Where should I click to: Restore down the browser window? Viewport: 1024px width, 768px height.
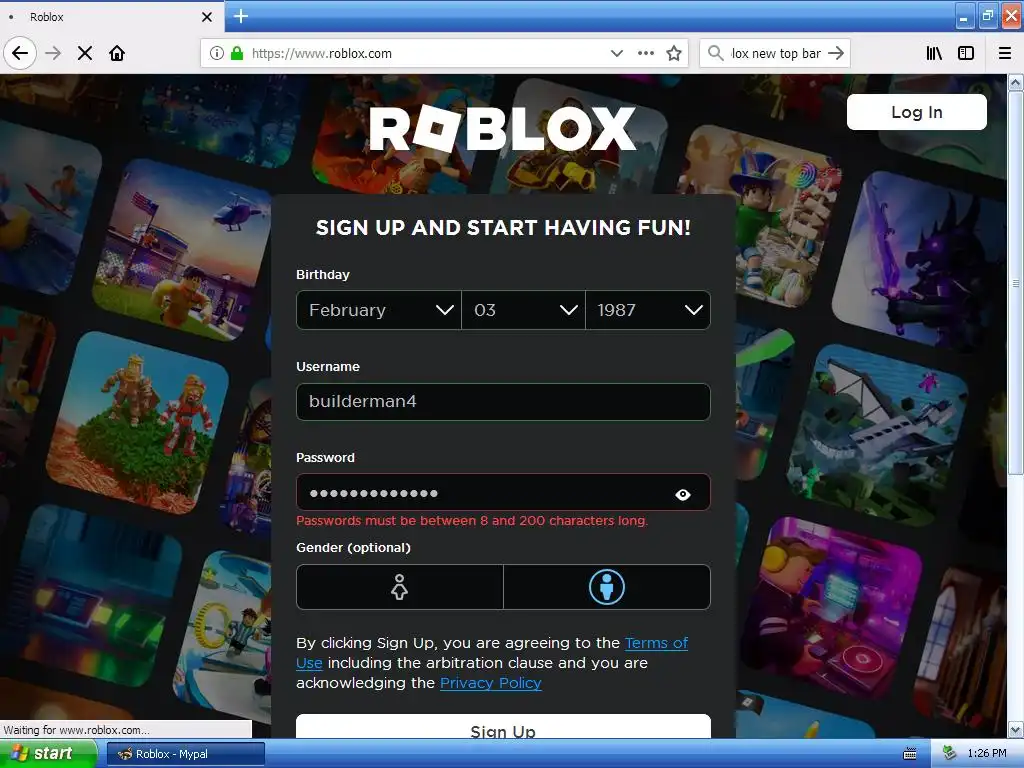coord(987,16)
